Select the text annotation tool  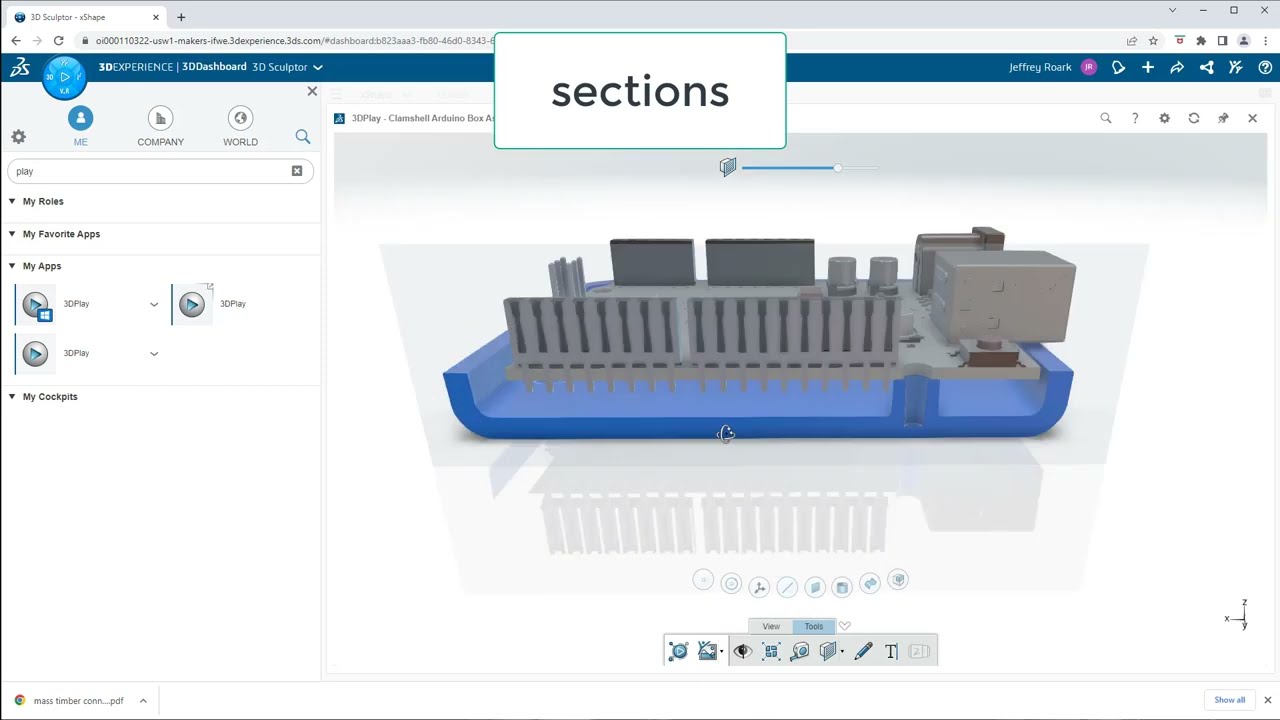tap(891, 651)
